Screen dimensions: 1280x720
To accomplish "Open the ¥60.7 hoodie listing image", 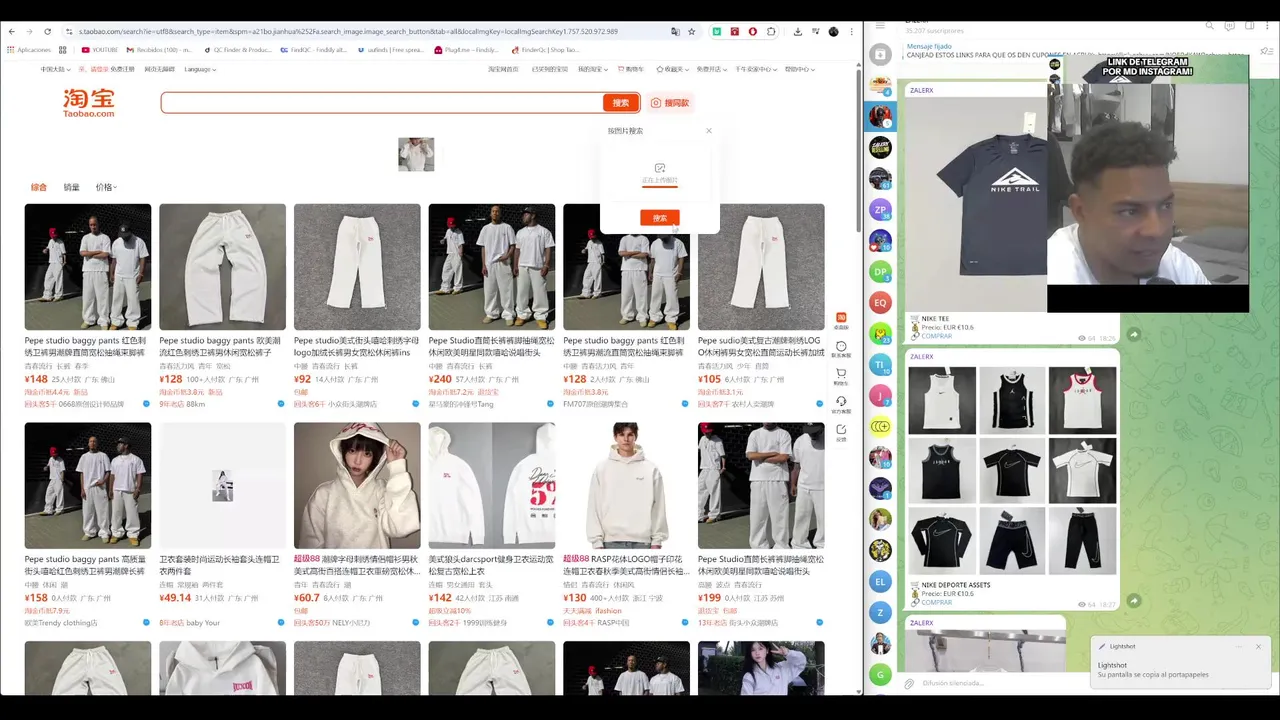I will pyautogui.click(x=357, y=485).
